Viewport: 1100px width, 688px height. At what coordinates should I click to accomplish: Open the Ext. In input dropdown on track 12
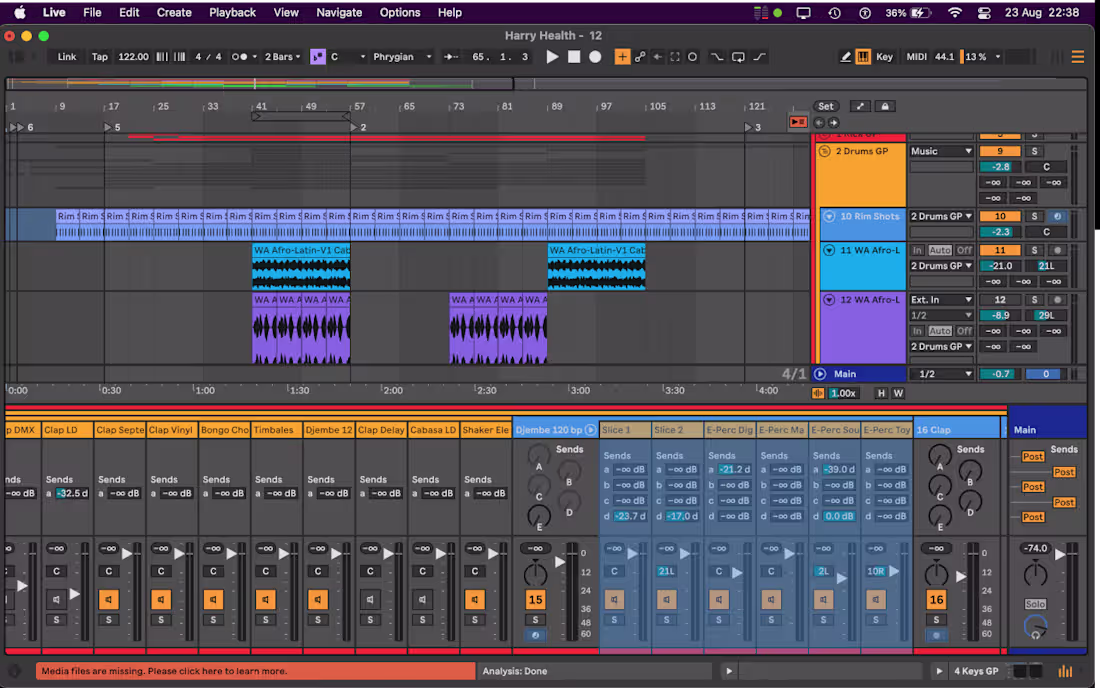tap(940, 300)
